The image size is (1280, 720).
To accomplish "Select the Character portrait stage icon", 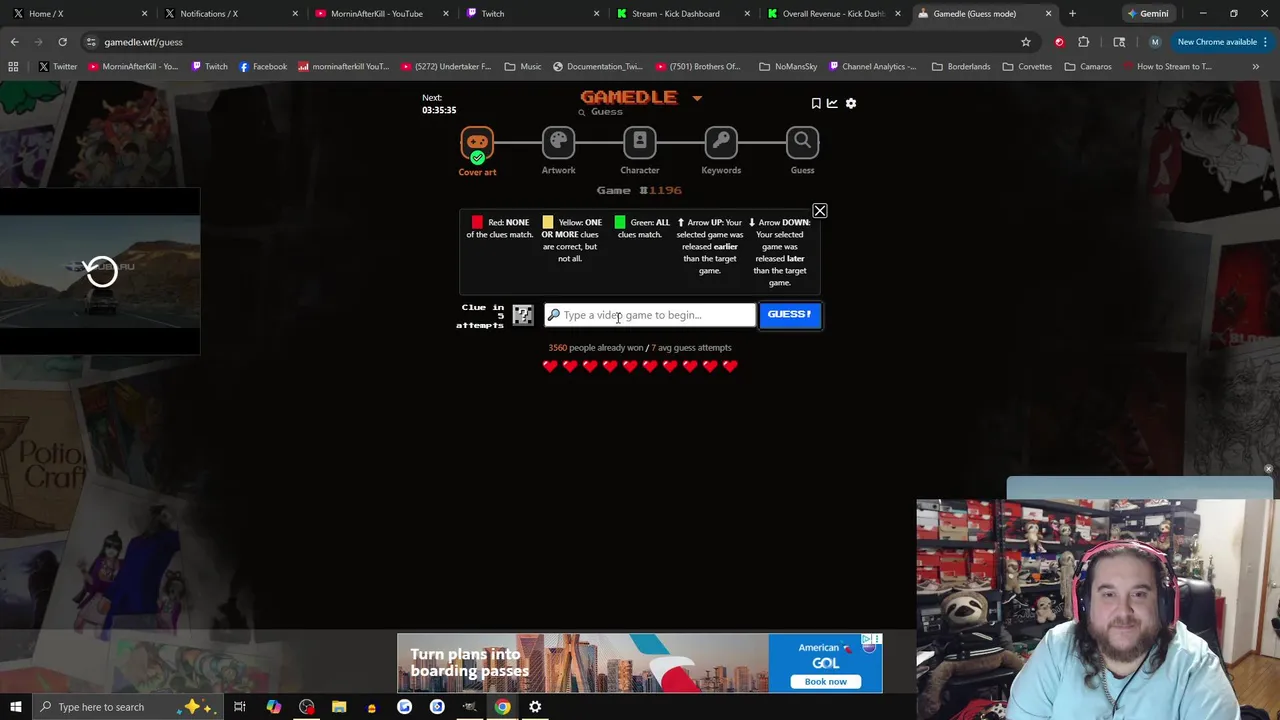I will 640,142.
